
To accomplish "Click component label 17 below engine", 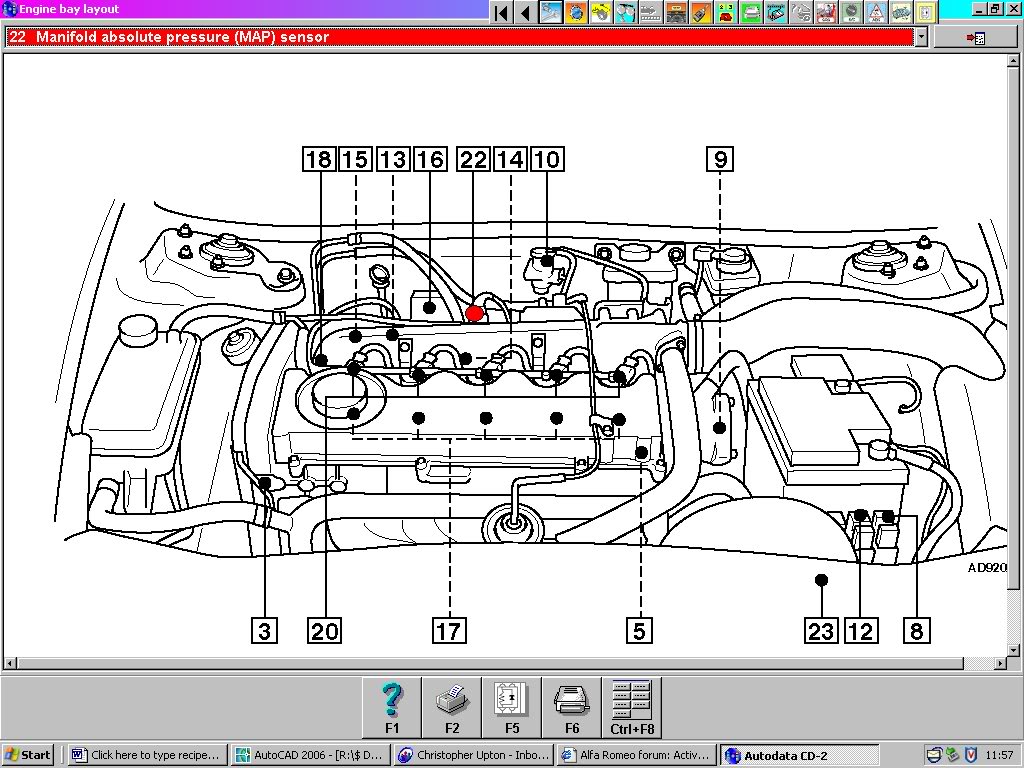I will coord(449,630).
